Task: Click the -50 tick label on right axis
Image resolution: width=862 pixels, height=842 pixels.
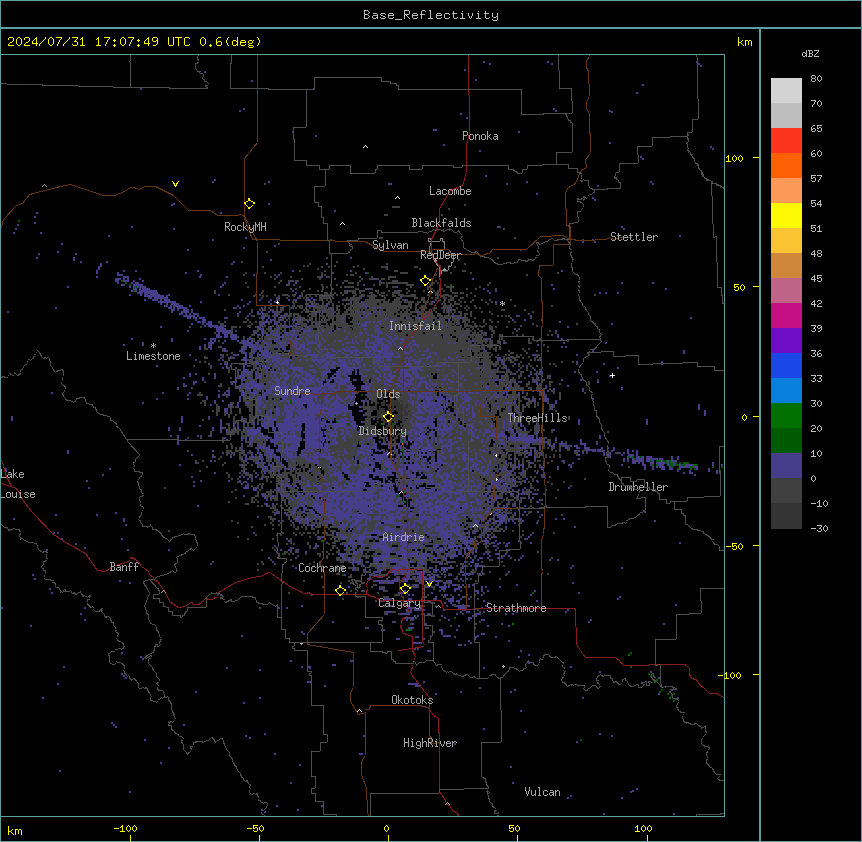Action: (x=734, y=546)
